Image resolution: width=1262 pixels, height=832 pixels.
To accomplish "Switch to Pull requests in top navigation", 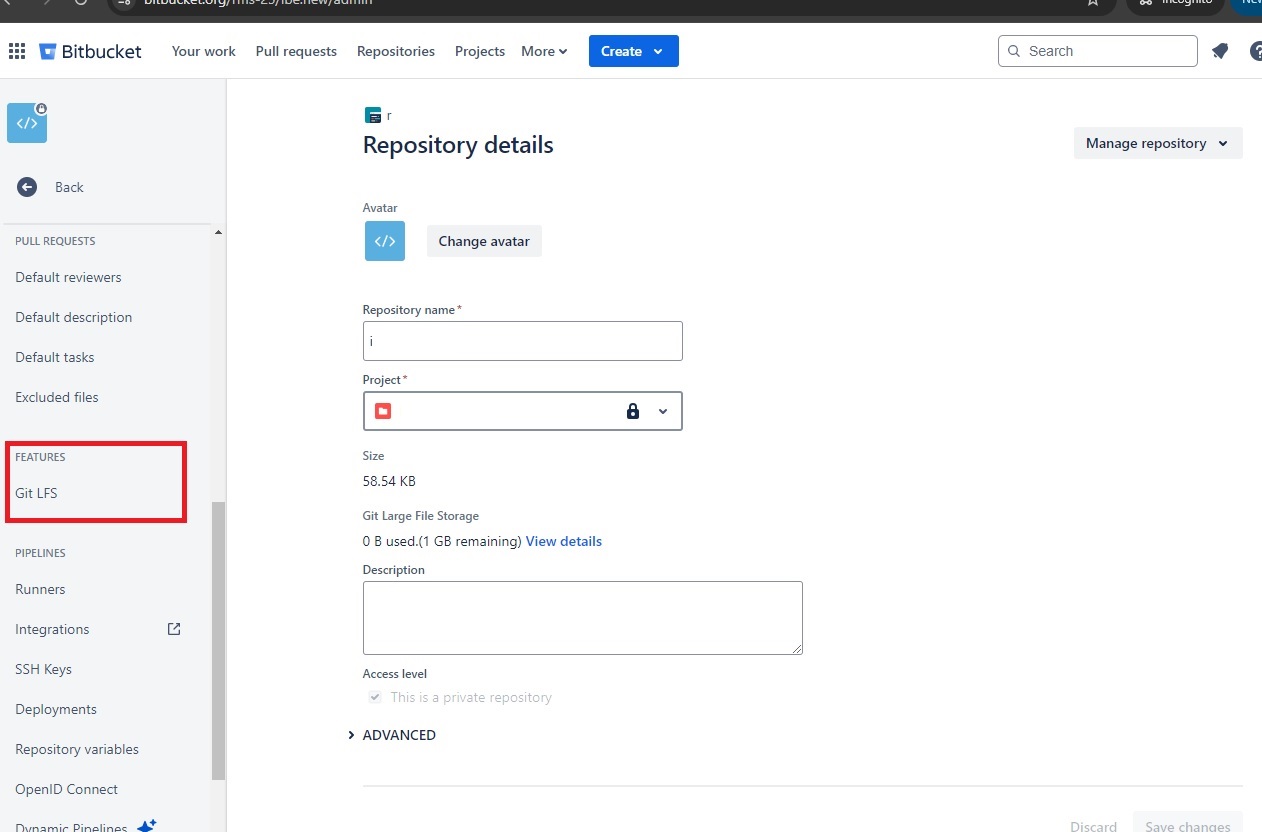I will (x=296, y=50).
